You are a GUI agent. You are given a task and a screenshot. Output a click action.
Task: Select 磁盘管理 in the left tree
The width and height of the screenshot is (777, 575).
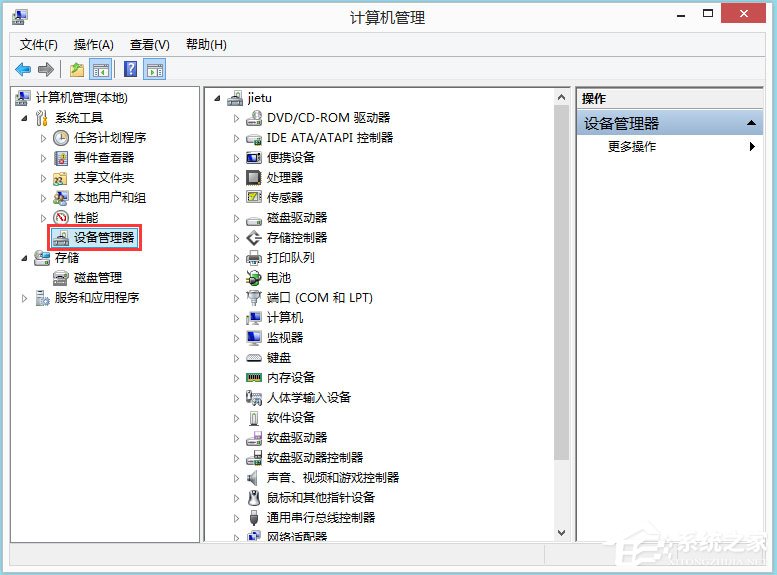tap(98, 278)
